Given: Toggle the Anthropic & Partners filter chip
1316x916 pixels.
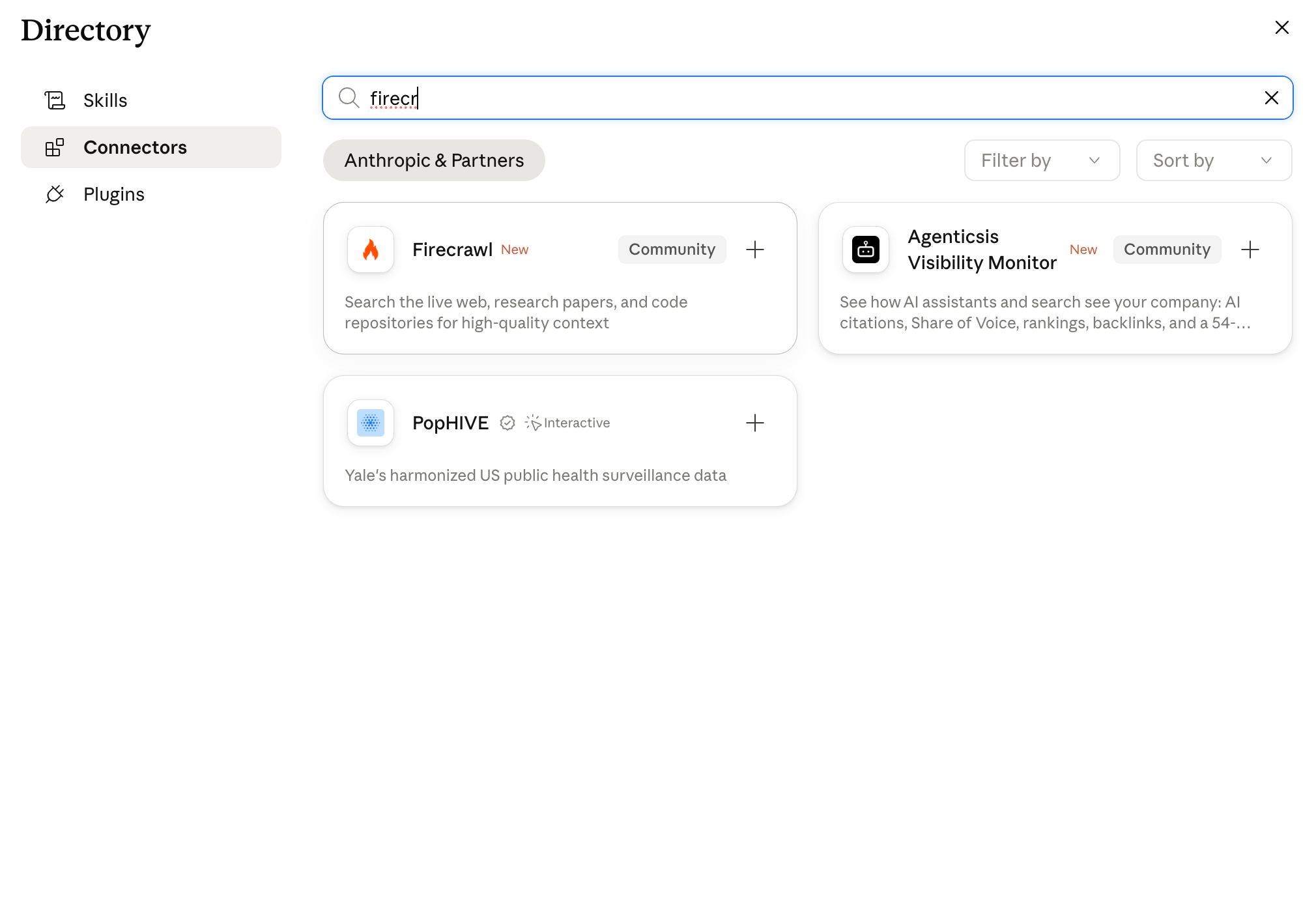Looking at the screenshot, I should coord(434,160).
